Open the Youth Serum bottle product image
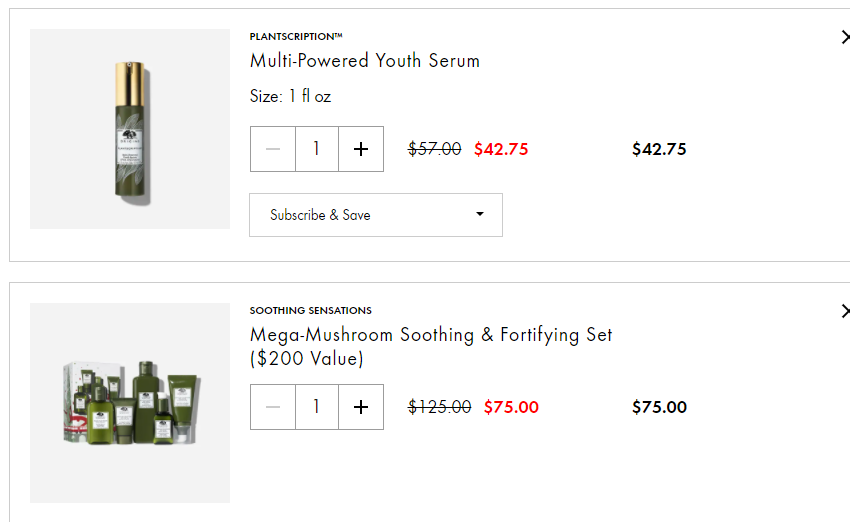Screen dimensions: 850x522 click(130, 129)
